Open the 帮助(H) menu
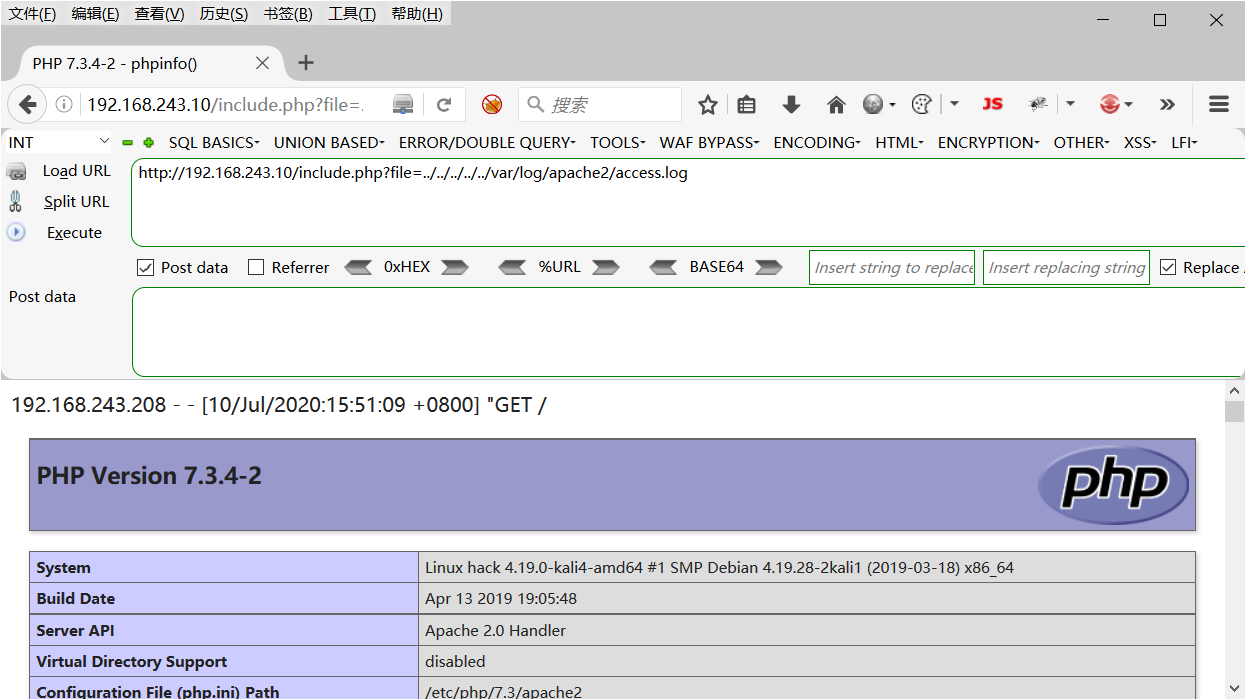1246x700 pixels. (417, 14)
